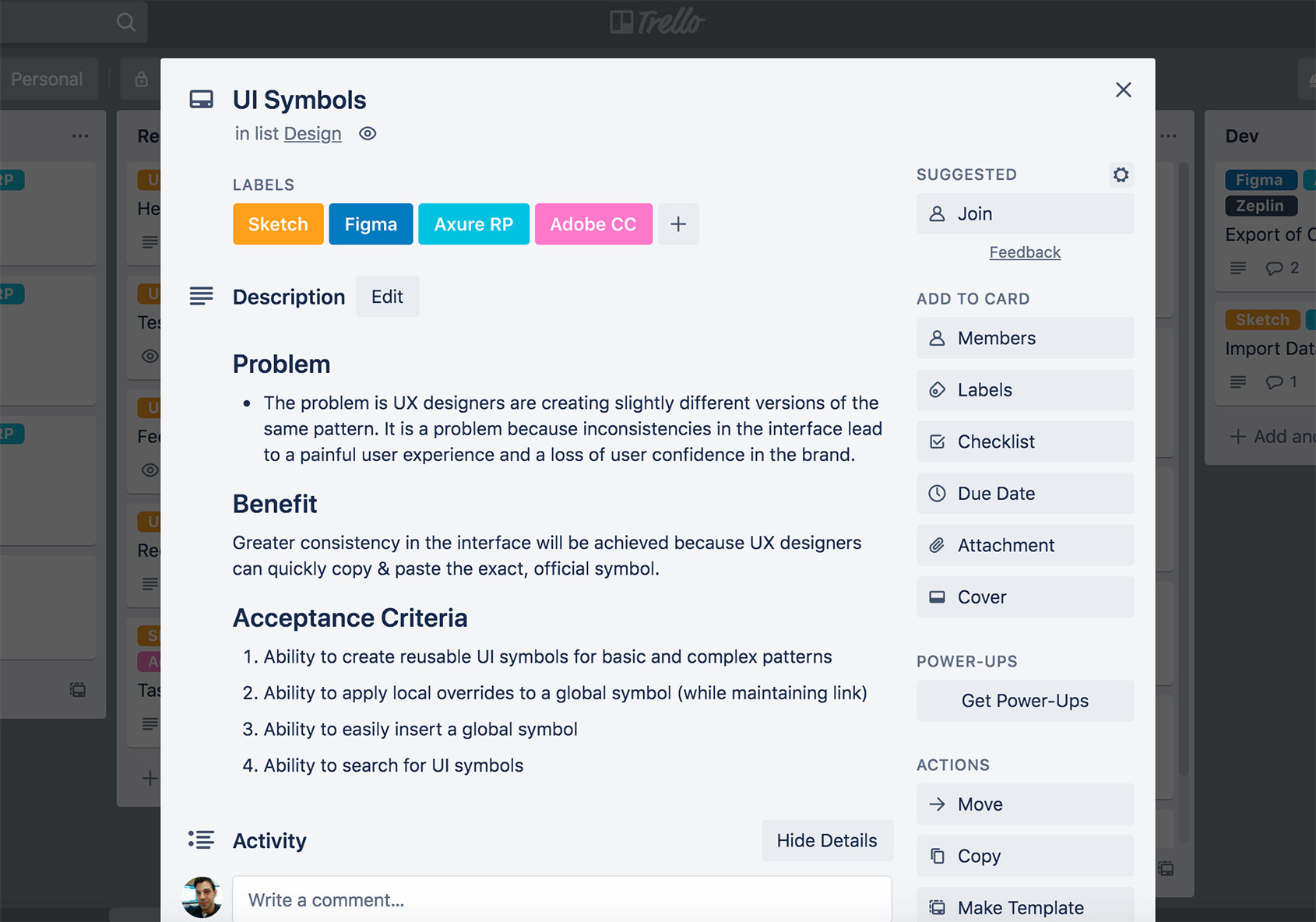Open the Design list link

(312, 134)
